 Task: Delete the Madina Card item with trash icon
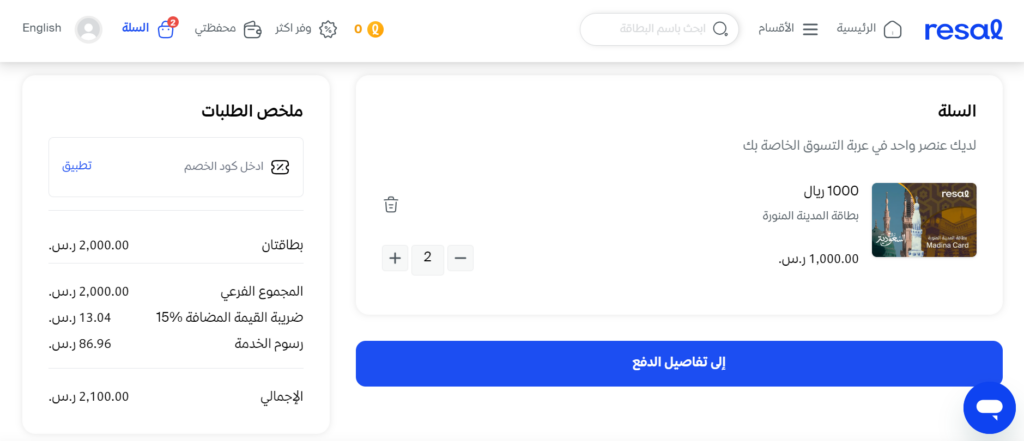coord(391,204)
